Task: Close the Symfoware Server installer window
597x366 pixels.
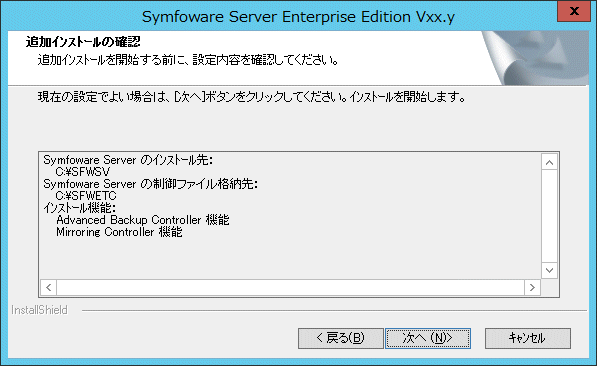Action: 574,11
